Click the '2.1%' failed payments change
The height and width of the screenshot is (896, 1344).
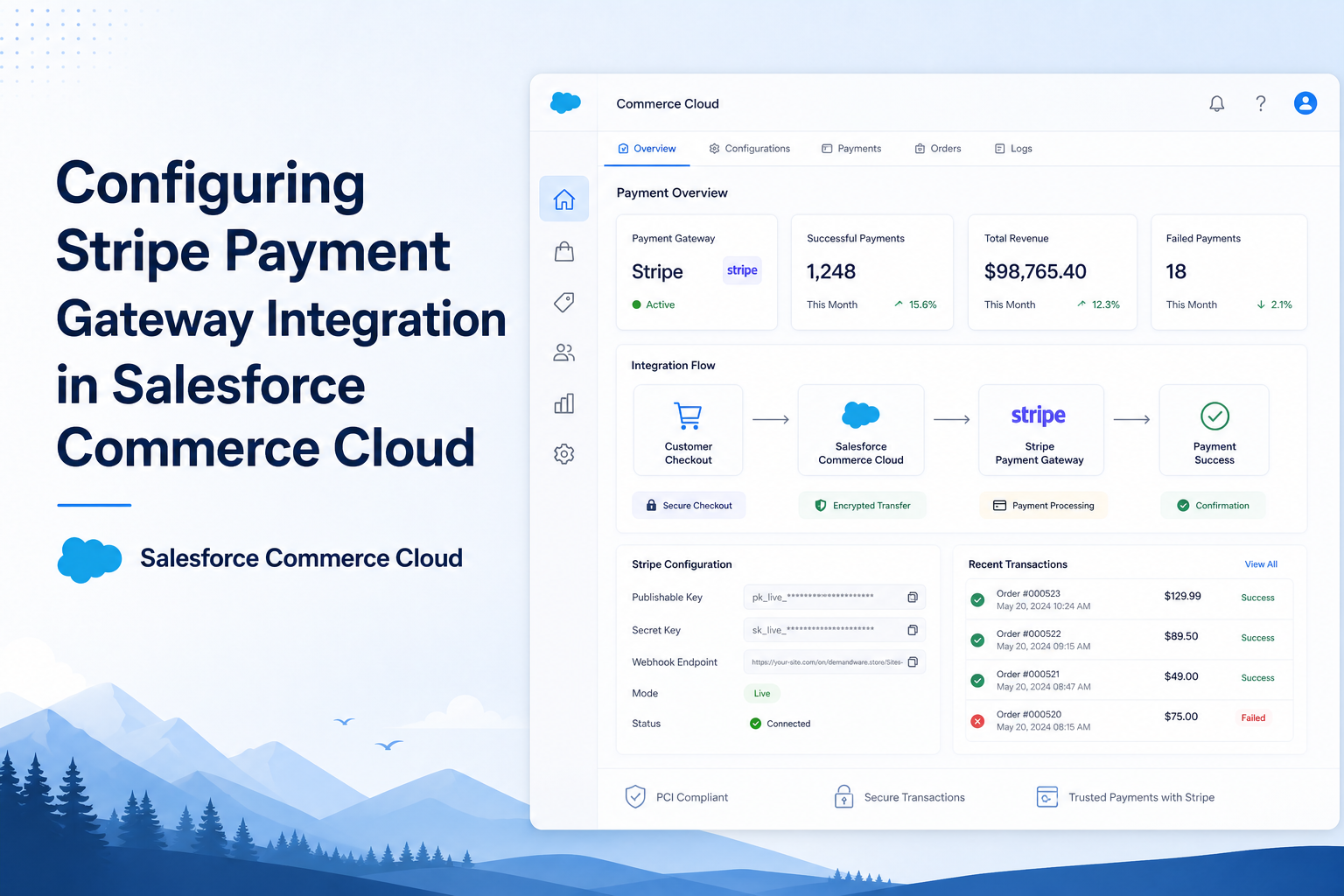pos(1281,304)
